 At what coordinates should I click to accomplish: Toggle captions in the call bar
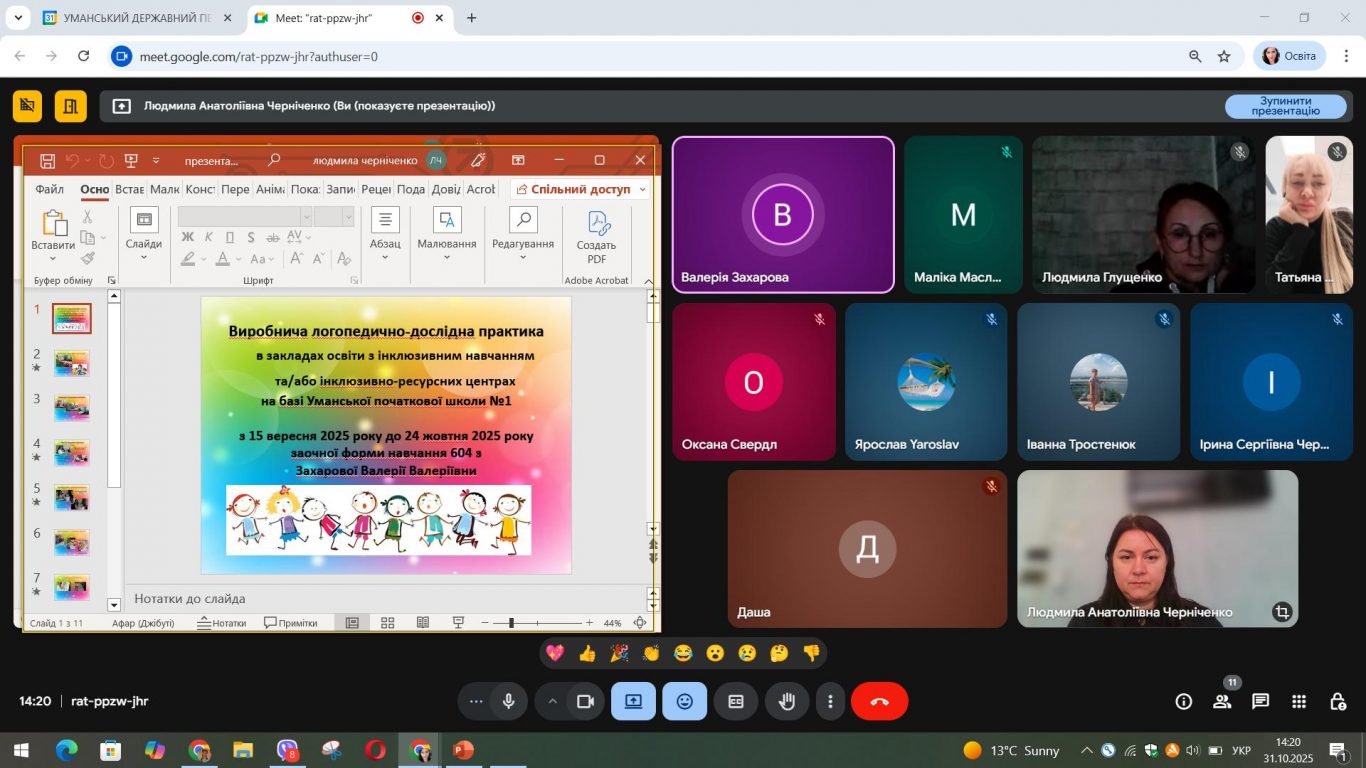[736, 702]
